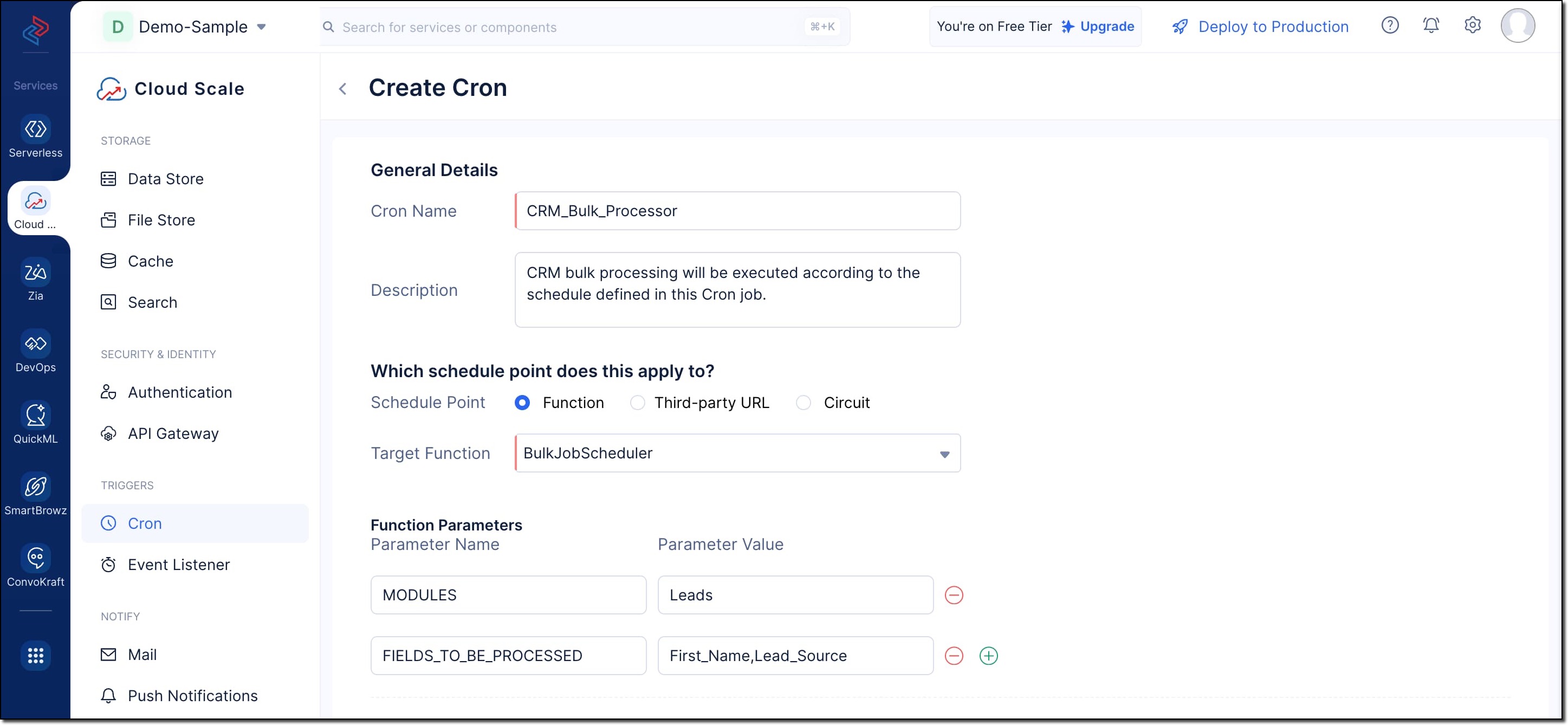Open the Zia service icon

(35, 273)
